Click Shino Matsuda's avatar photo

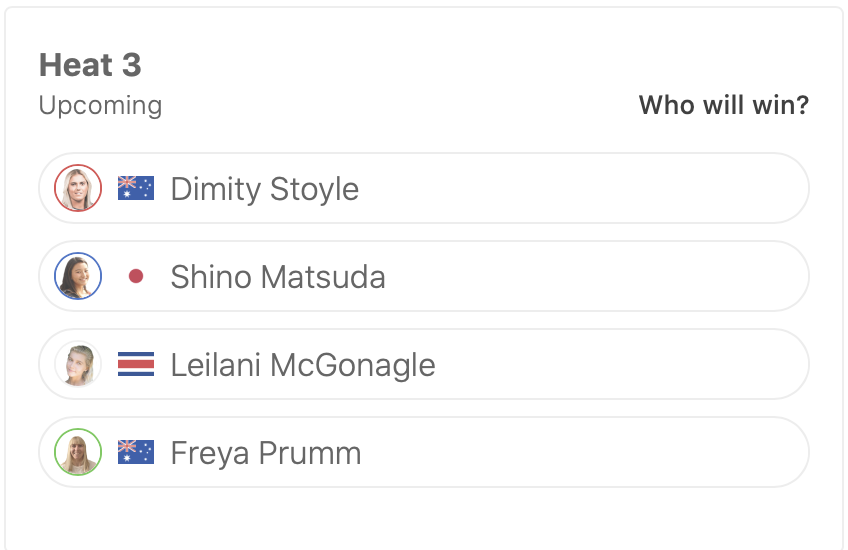(x=78, y=276)
